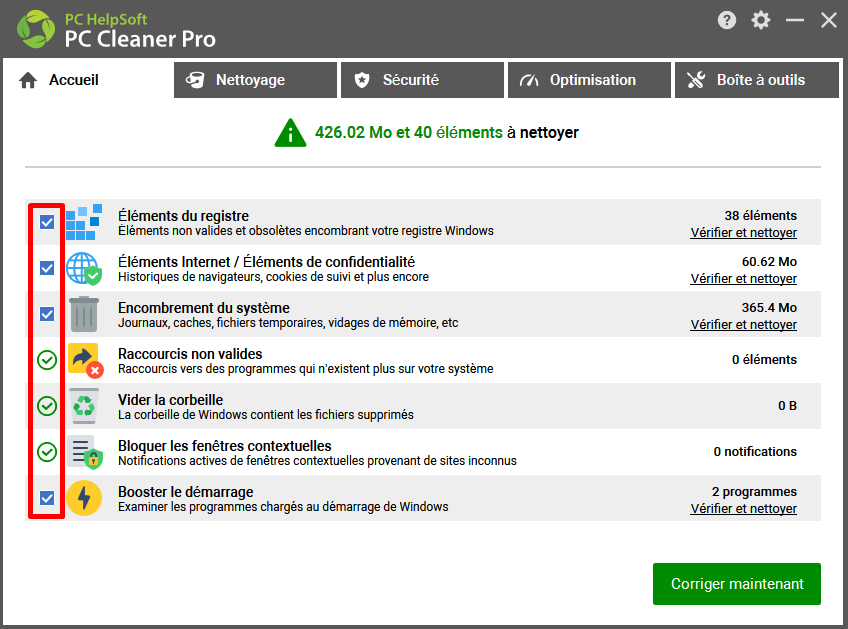
Task: Open the Nettoyage tab
Action: (255, 80)
